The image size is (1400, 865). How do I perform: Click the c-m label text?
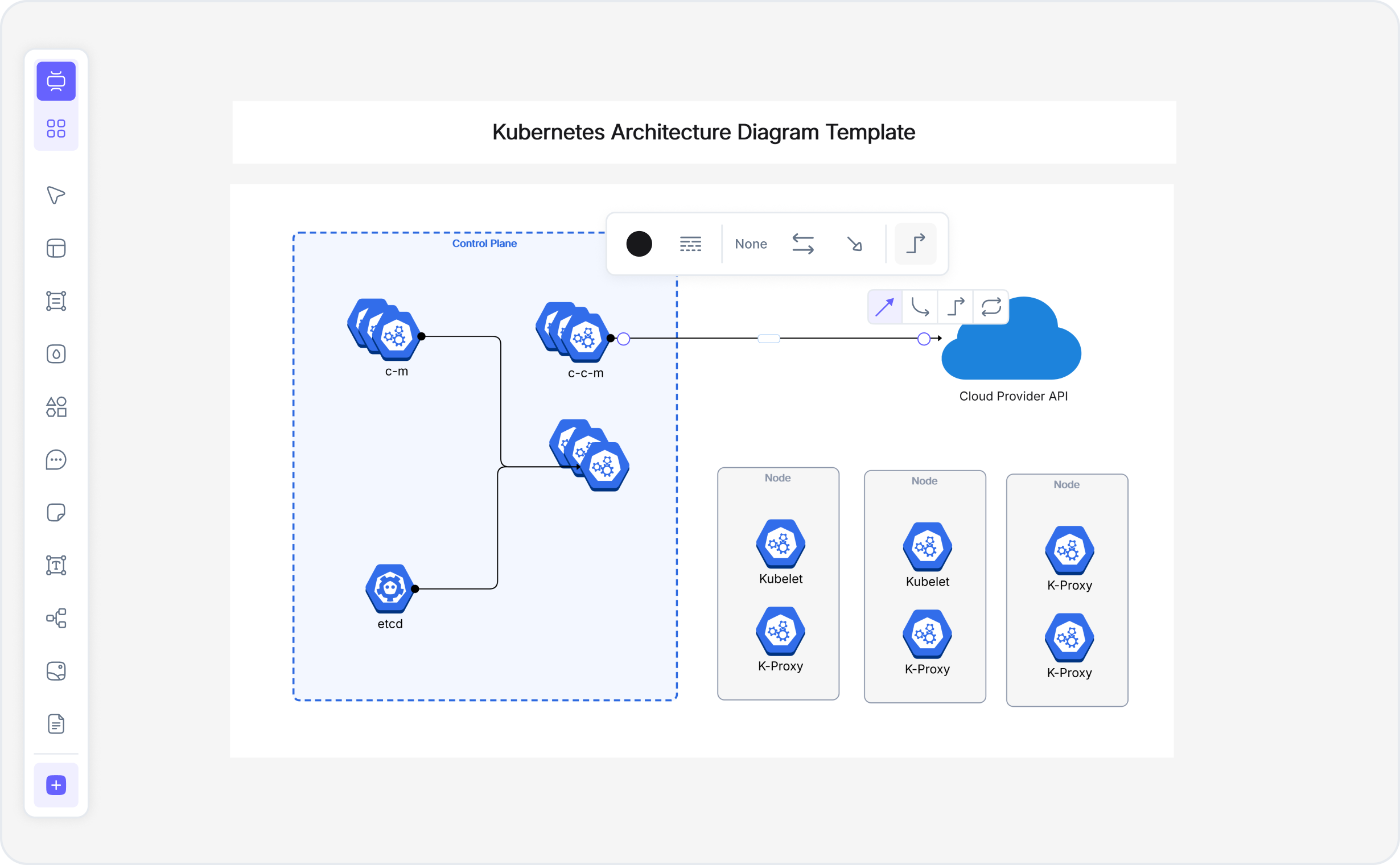pyautogui.click(x=396, y=371)
